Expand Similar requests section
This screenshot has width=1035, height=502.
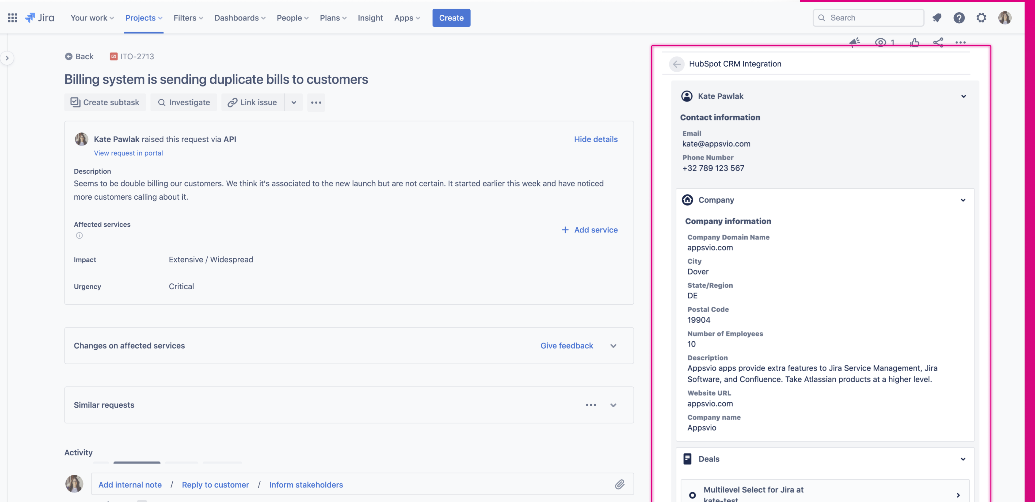(x=613, y=405)
